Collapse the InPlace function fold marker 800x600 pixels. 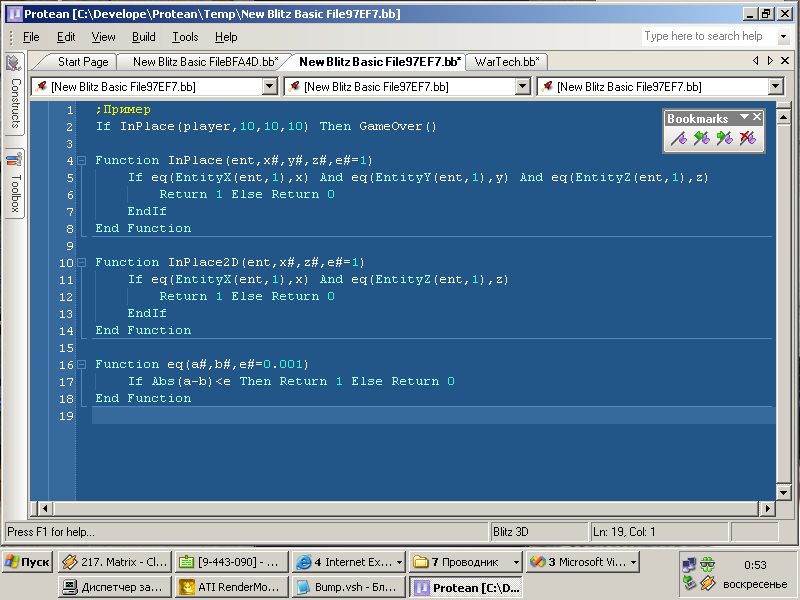click(84, 160)
